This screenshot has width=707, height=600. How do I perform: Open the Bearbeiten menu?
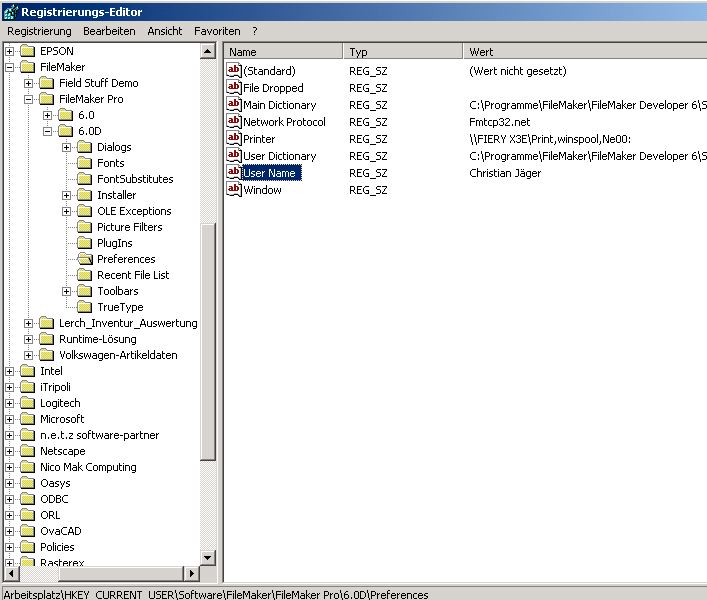pos(109,31)
